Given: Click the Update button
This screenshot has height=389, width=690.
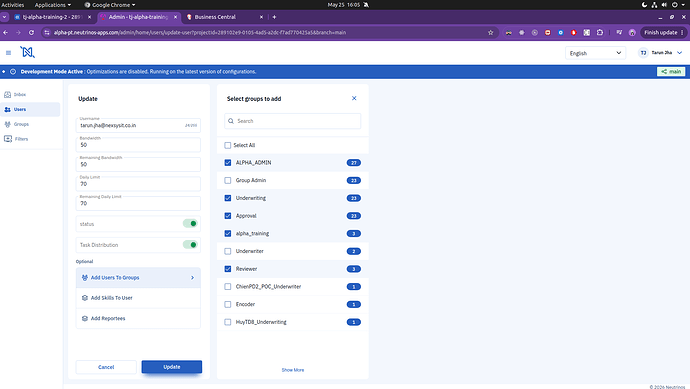Looking at the screenshot, I should (172, 367).
